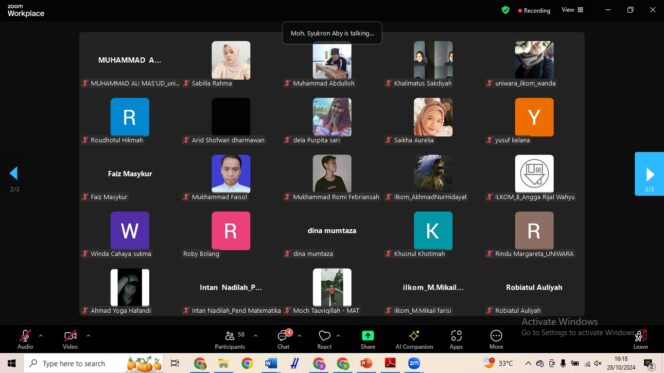
Task: Show hidden system tray icons
Action: click(528, 363)
